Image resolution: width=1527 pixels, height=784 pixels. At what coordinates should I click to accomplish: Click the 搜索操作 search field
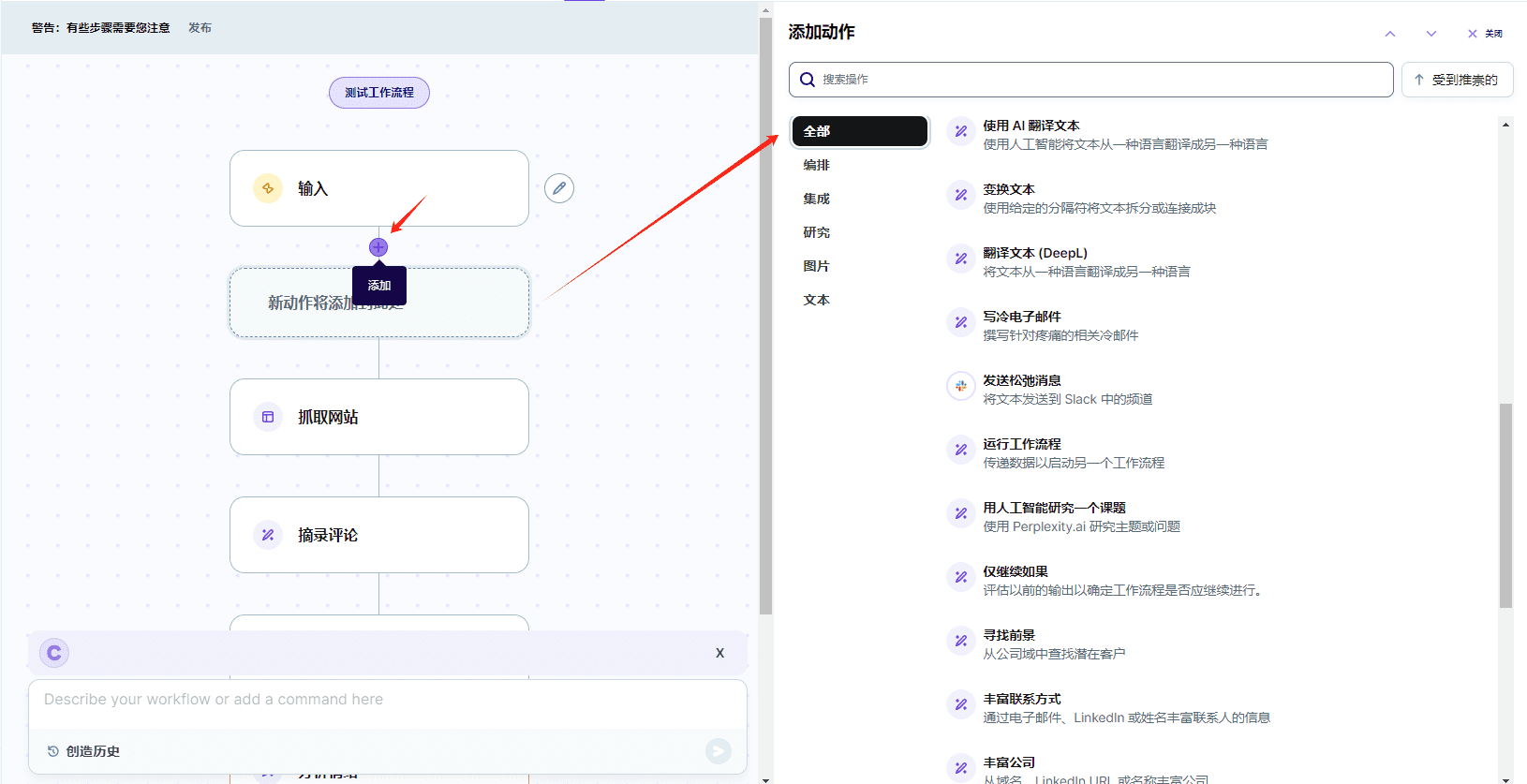point(1091,80)
